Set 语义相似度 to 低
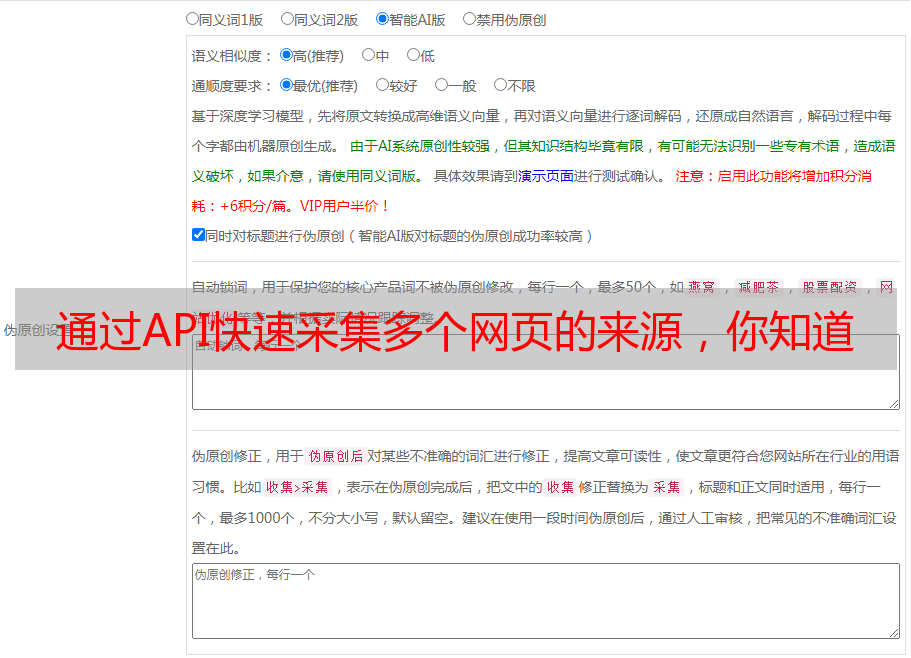The width and height of the screenshot is (911, 658). [413, 55]
